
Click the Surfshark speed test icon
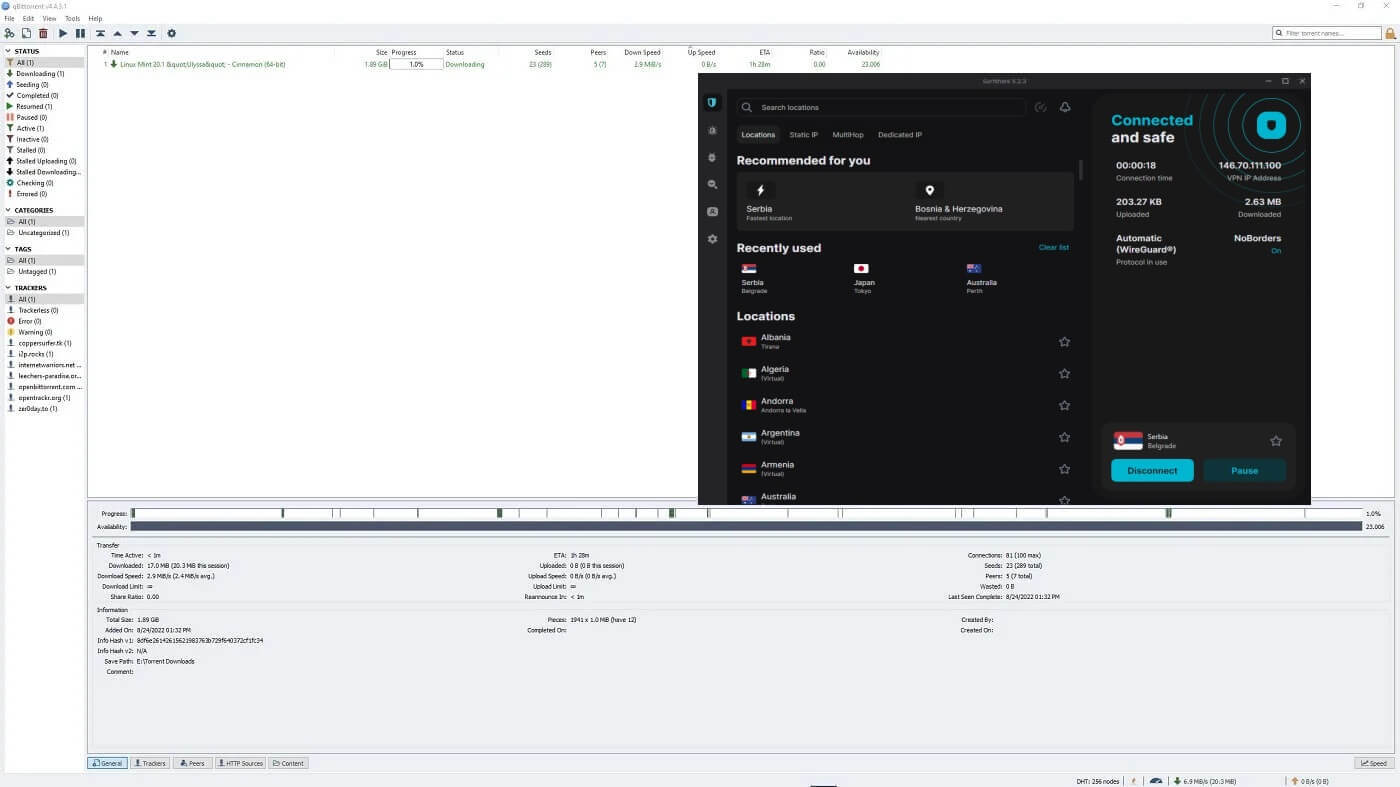tap(1041, 107)
